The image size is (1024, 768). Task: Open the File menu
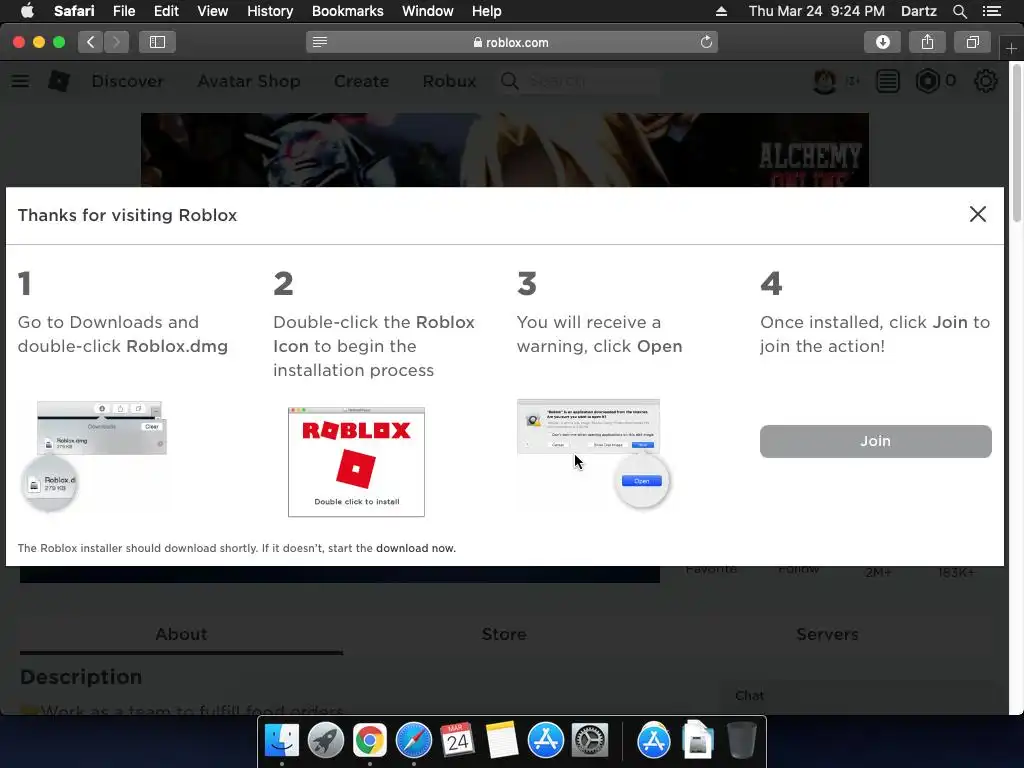(123, 11)
